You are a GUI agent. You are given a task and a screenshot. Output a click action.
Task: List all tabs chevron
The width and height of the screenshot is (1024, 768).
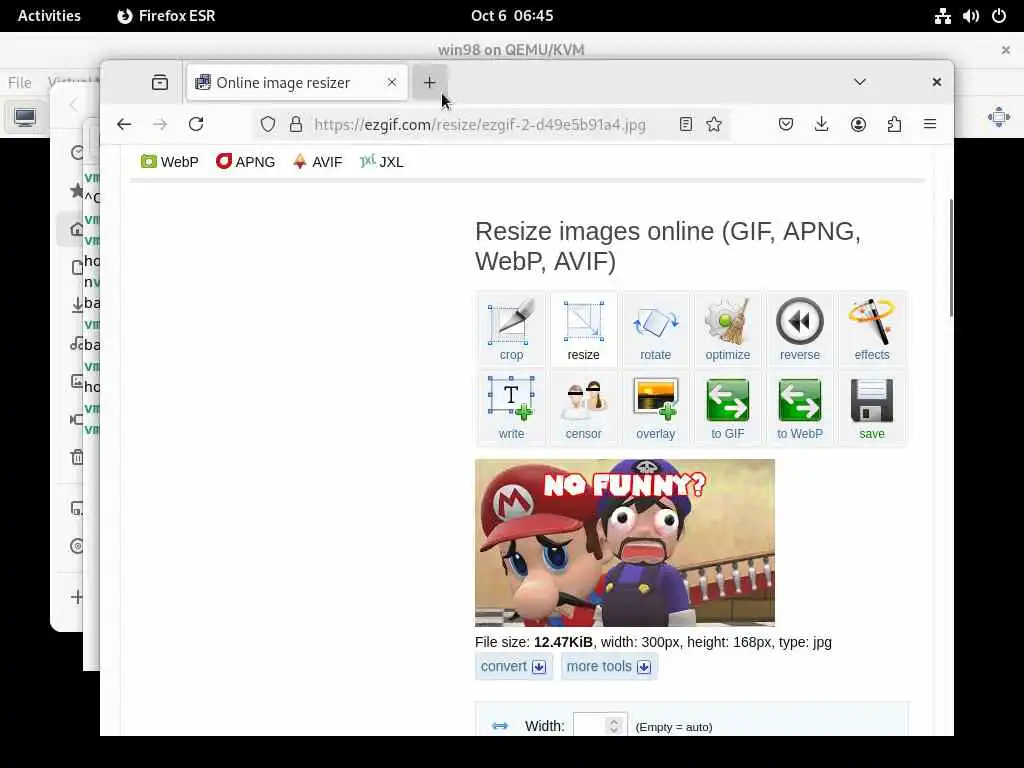pyautogui.click(x=859, y=82)
